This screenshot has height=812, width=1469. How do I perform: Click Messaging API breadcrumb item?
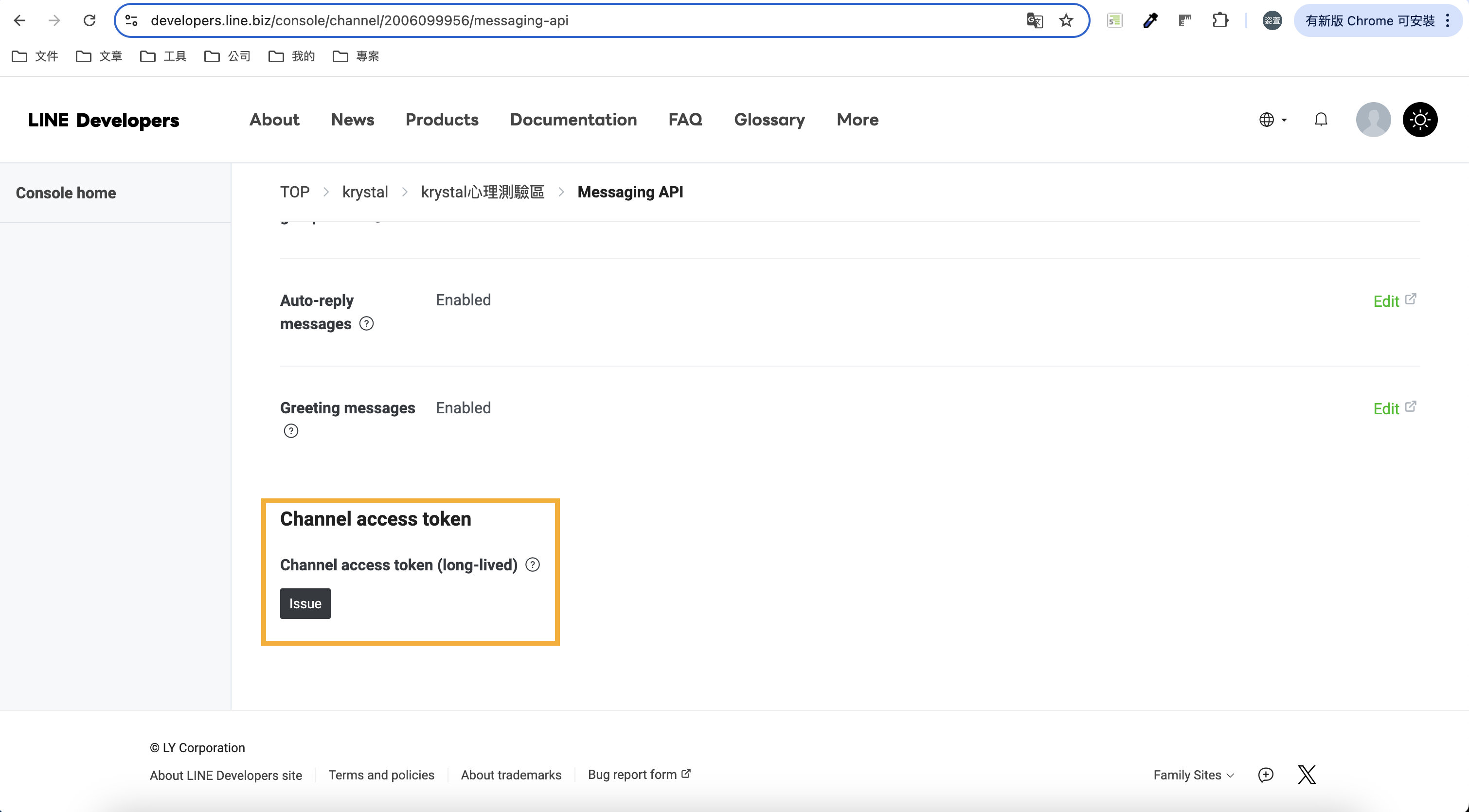tap(630, 192)
